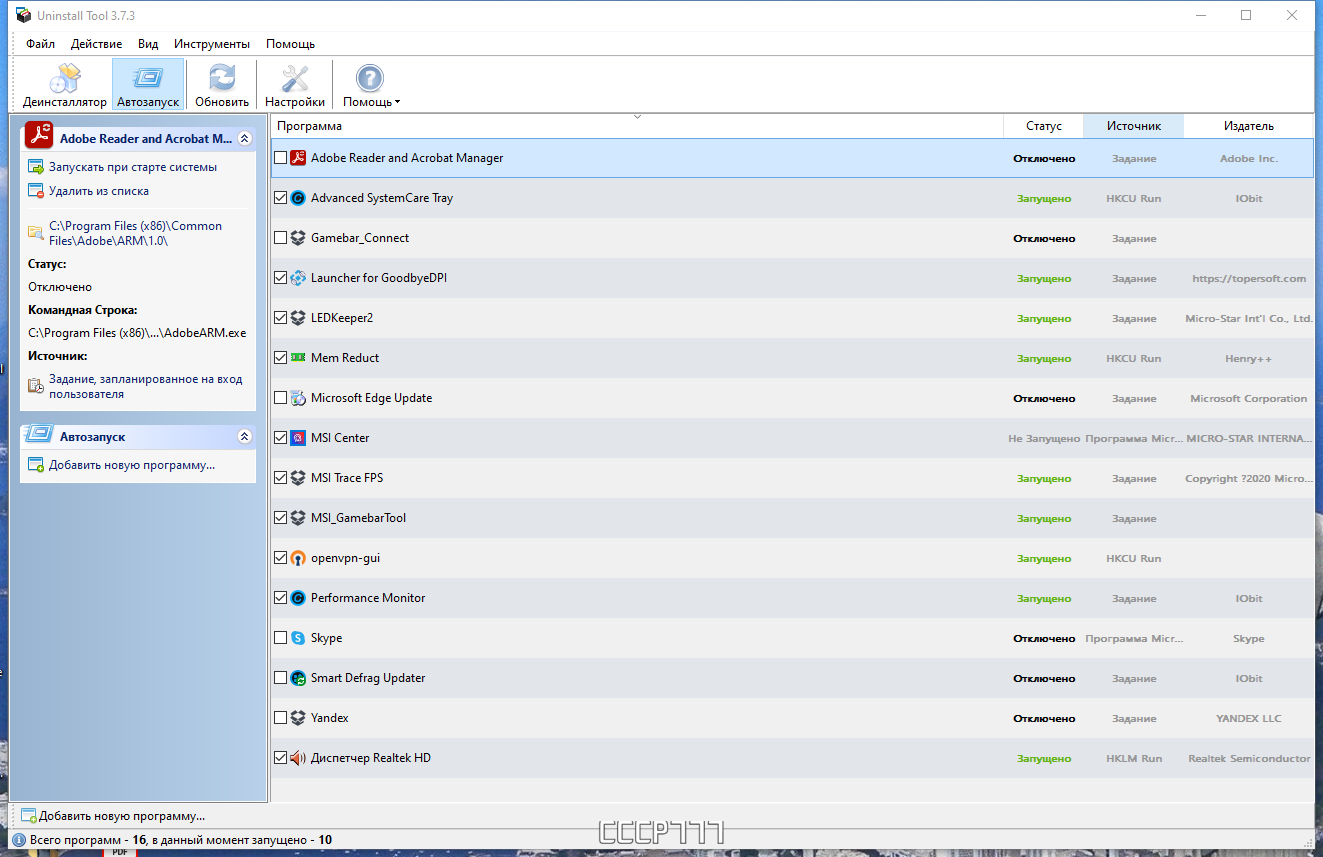Select the MSI Center row name

tap(340, 438)
